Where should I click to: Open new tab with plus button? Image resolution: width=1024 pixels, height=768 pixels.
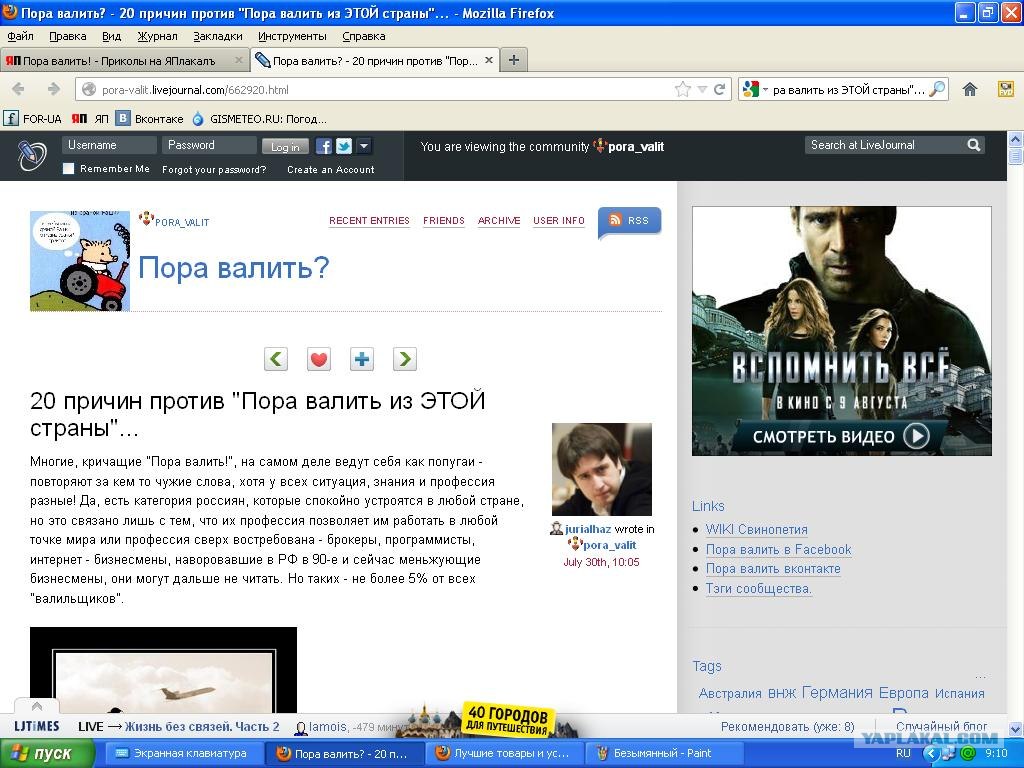coord(514,60)
